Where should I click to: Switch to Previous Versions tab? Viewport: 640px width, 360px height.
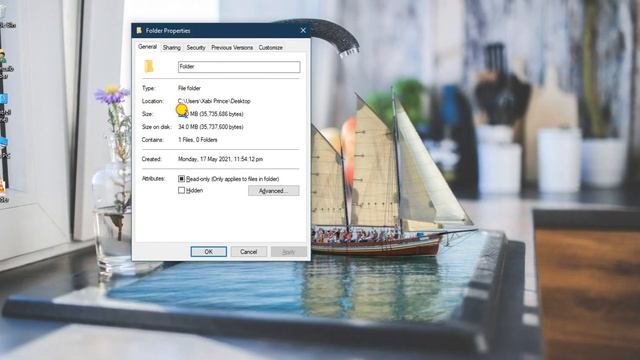click(x=232, y=48)
